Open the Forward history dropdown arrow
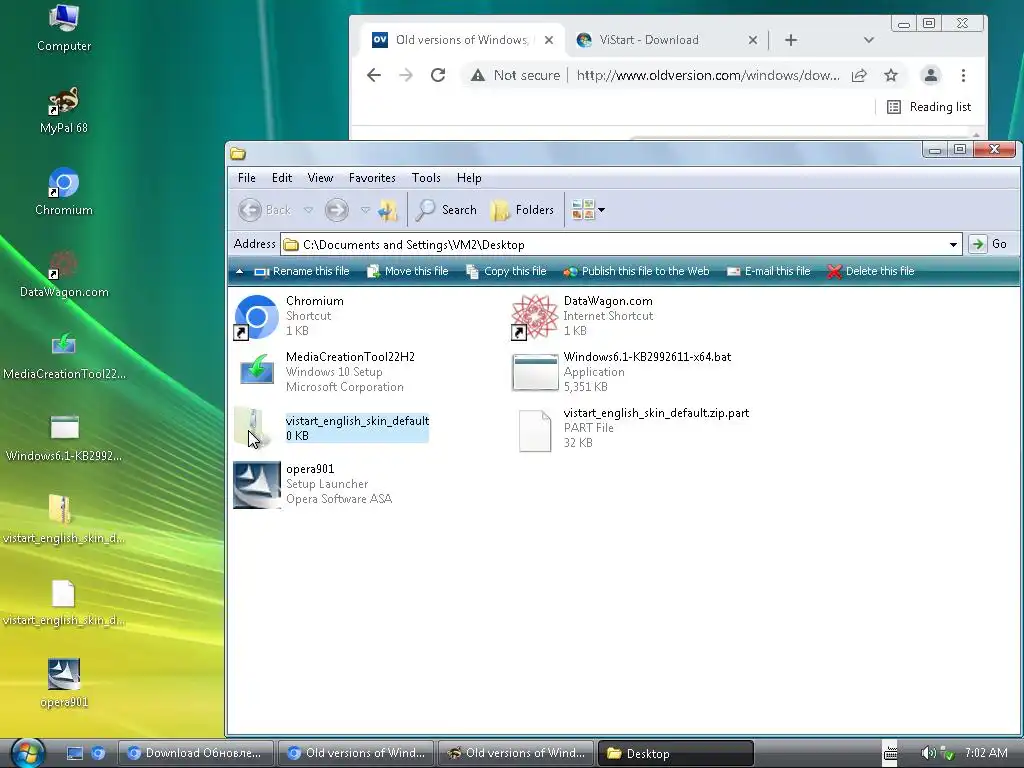Screen dimensions: 1024x768 [x=366, y=210]
